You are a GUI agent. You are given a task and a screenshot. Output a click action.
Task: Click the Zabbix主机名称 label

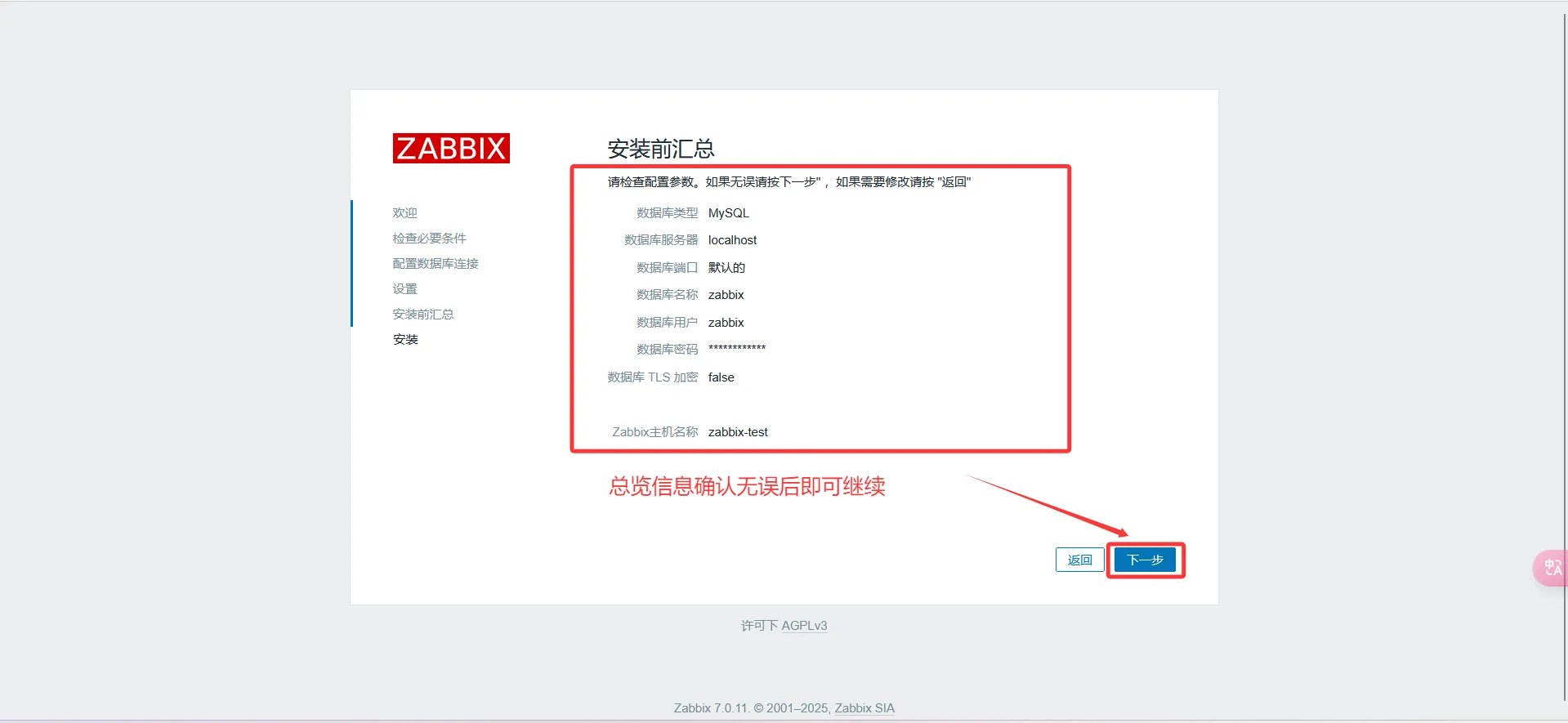(655, 432)
